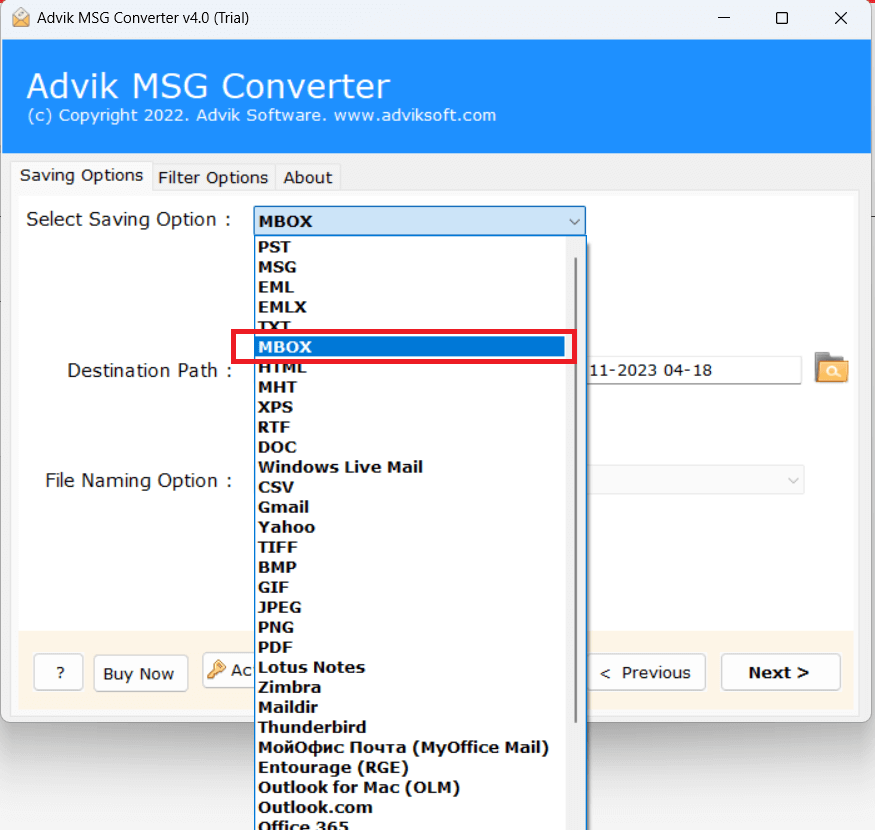Select DOC from the format list
The image size is (875, 830).
pos(411,447)
